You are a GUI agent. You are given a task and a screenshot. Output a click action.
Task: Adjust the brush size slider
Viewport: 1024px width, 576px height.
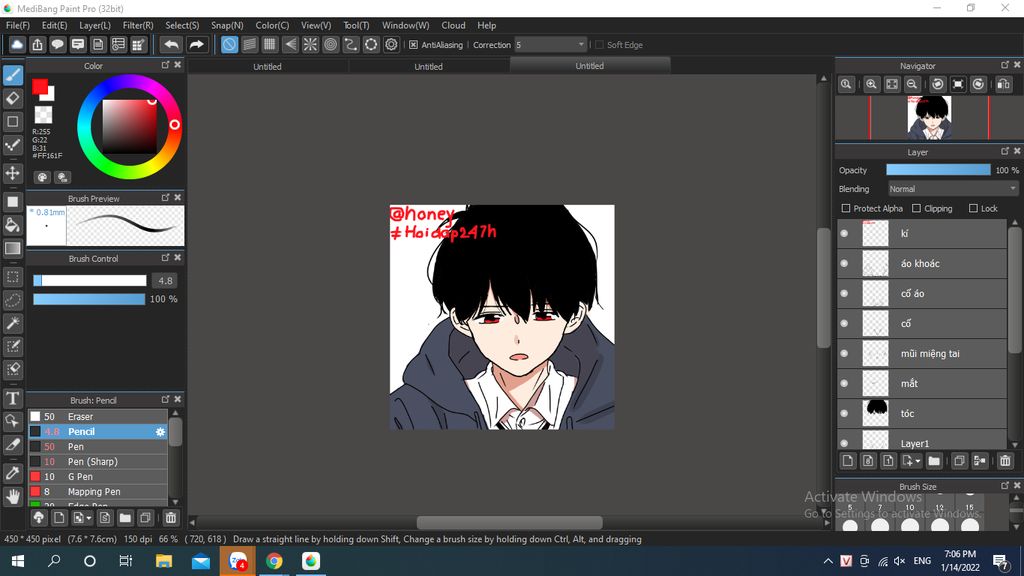click(x=89, y=280)
